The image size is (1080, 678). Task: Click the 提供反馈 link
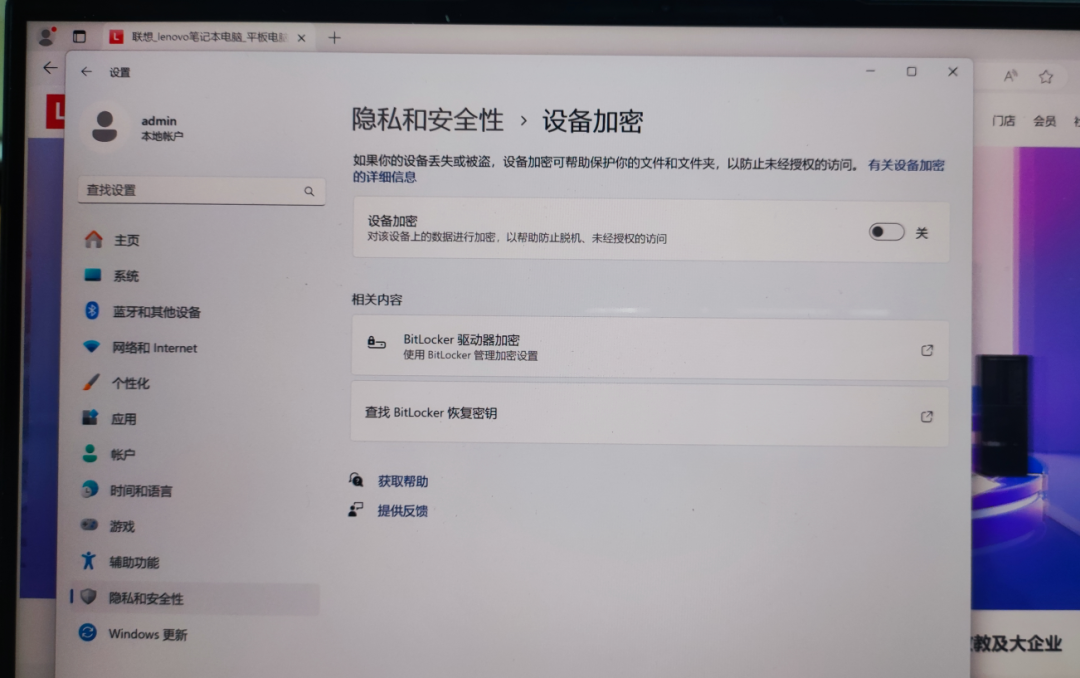[x=402, y=511]
